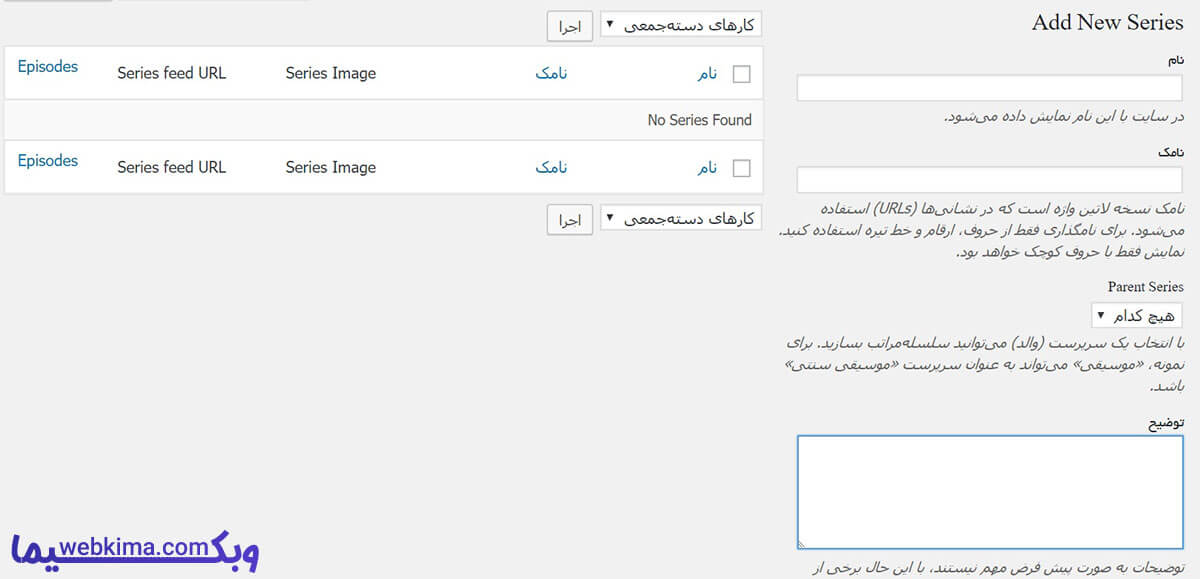Click 'Series feed URL' footer column text
Viewport: 1200px width, 579px height.
click(172, 167)
